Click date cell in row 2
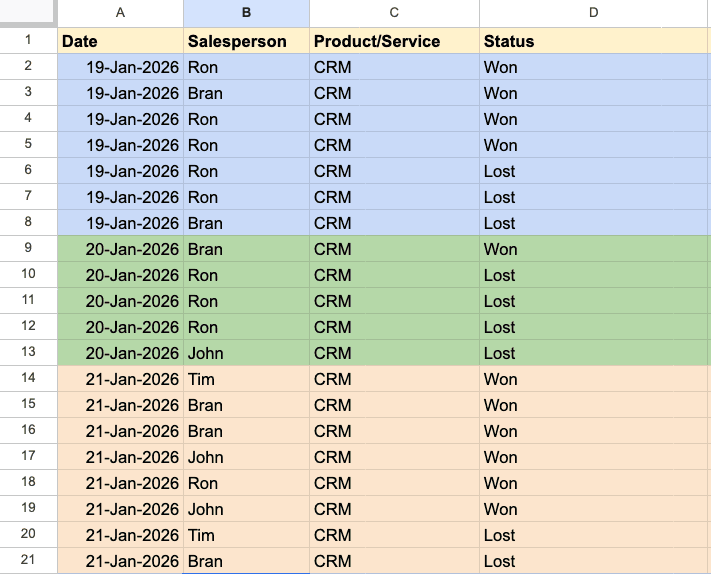The image size is (711, 574). tap(120, 67)
